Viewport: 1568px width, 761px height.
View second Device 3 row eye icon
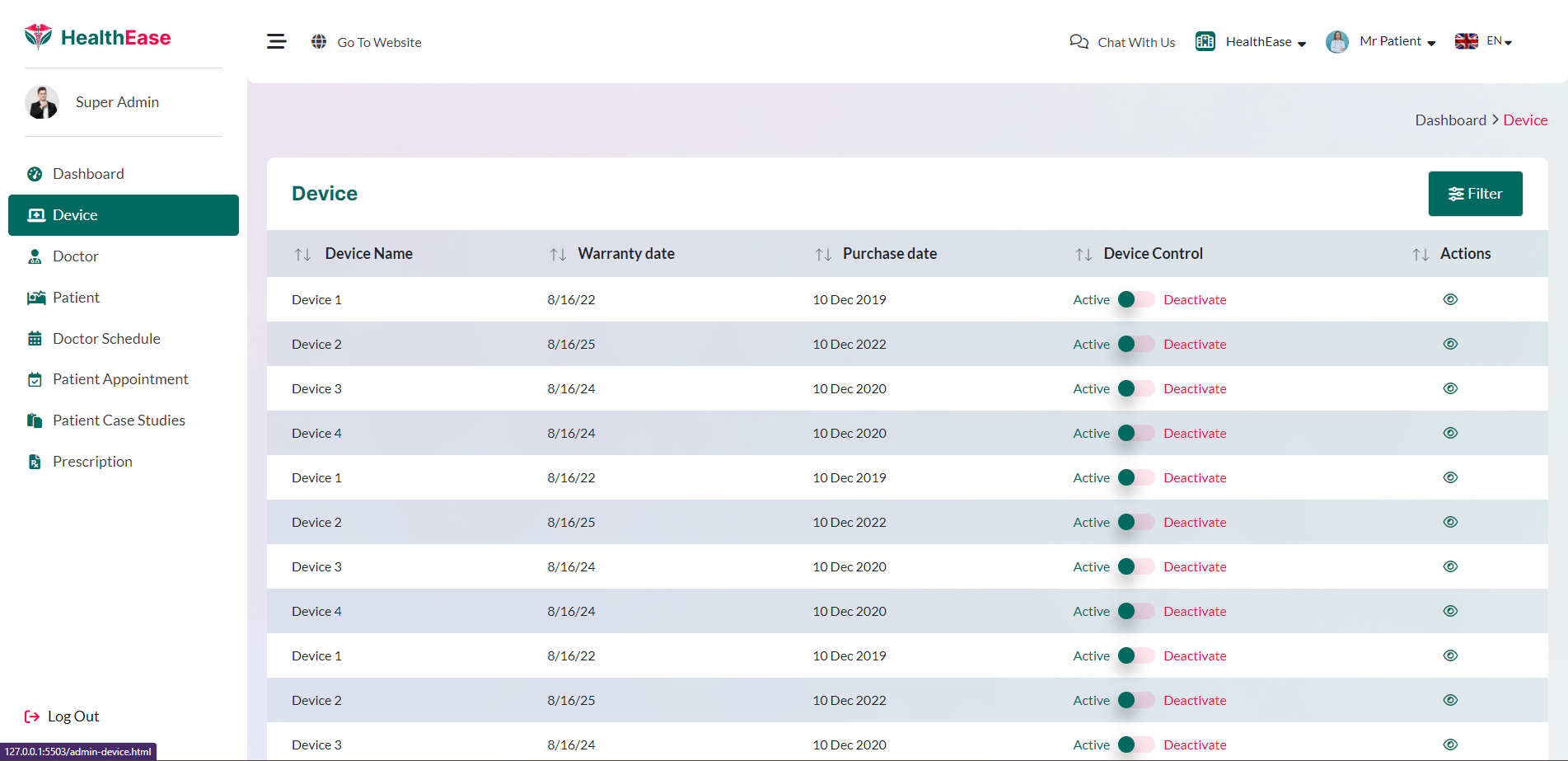coord(1451,566)
